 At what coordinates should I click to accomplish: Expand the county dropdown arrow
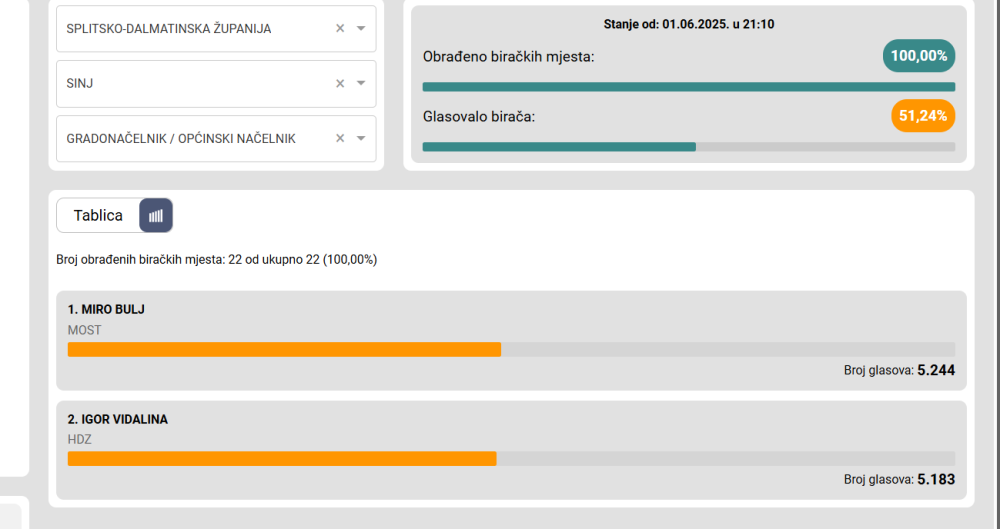(361, 28)
